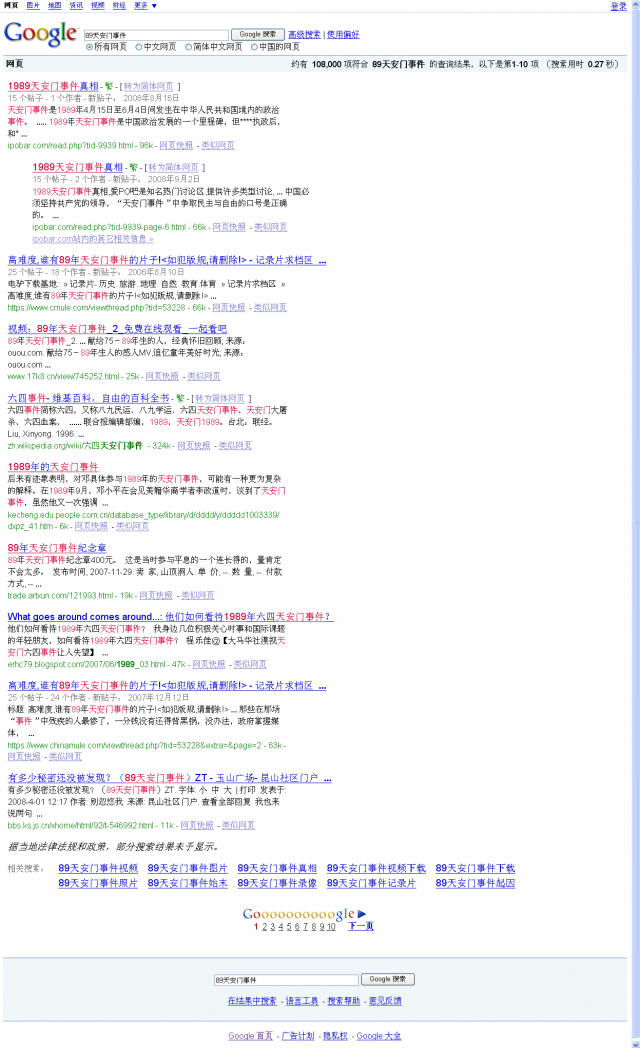Click related search 89天安门事件视频

click(x=98, y=868)
